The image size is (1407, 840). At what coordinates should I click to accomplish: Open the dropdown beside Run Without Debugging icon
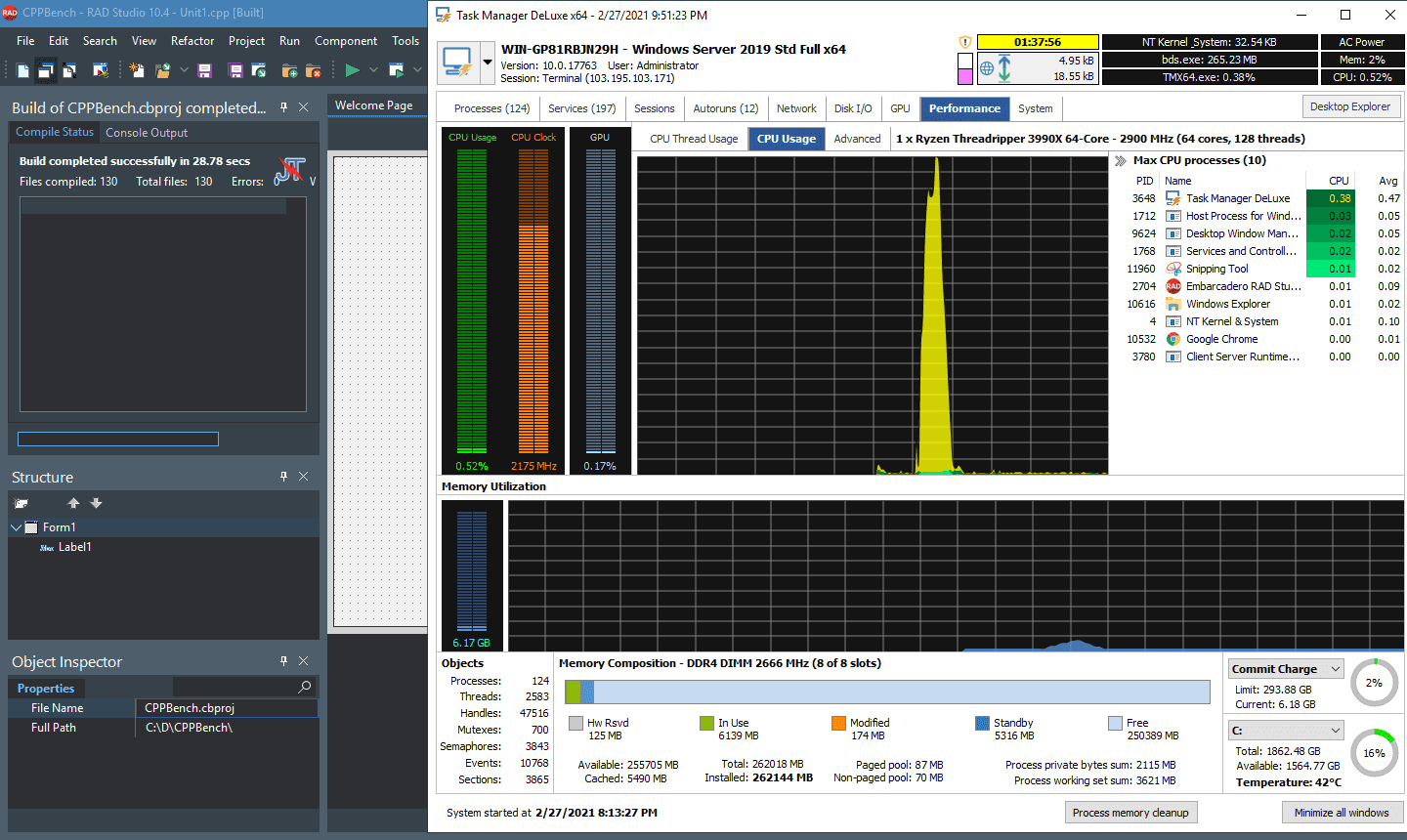(x=417, y=70)
